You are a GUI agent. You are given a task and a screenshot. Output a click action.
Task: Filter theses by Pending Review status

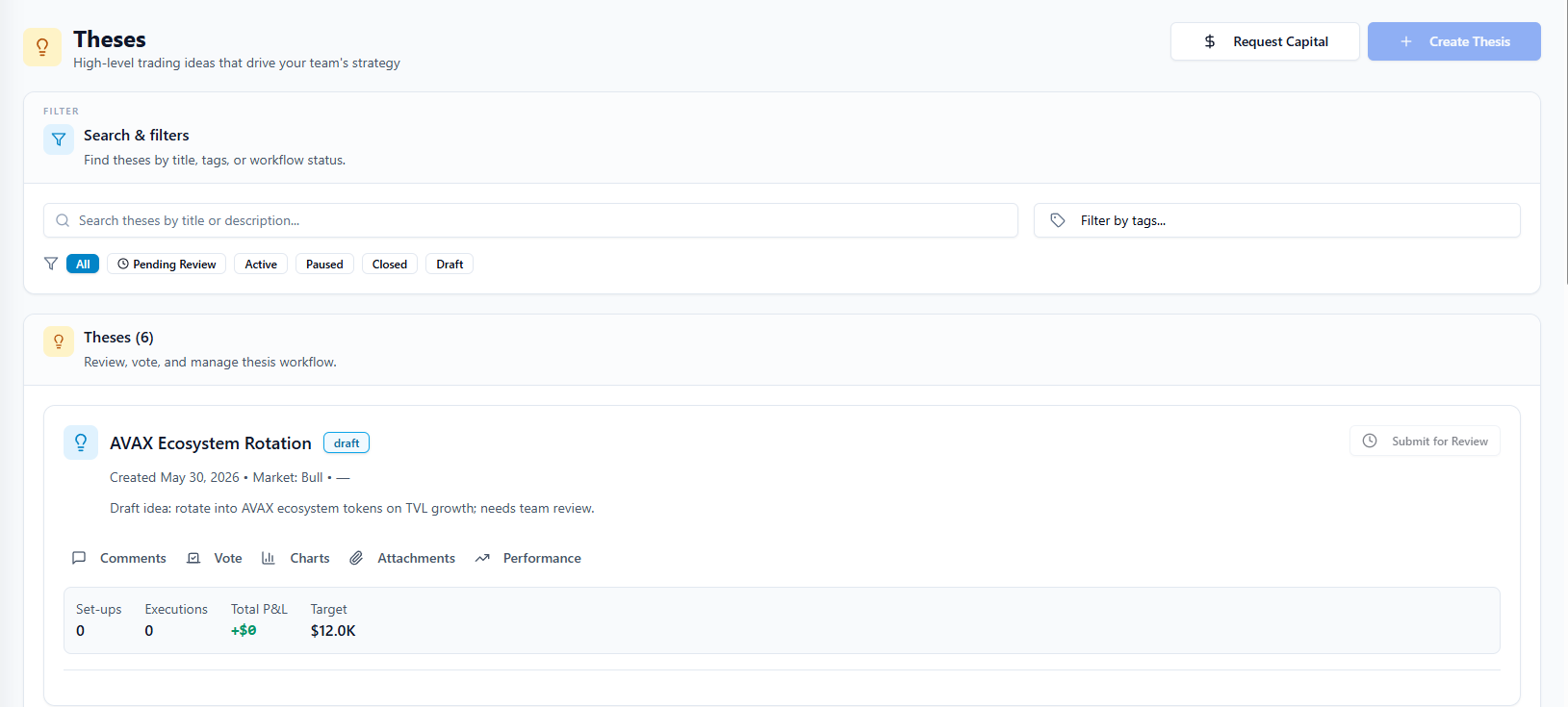pyautogui.click(x=167, y=264)
